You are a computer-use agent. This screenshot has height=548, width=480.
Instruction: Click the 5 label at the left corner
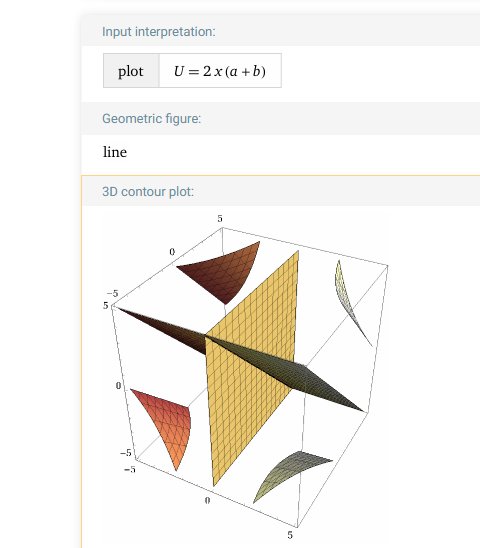coord(106,305)
